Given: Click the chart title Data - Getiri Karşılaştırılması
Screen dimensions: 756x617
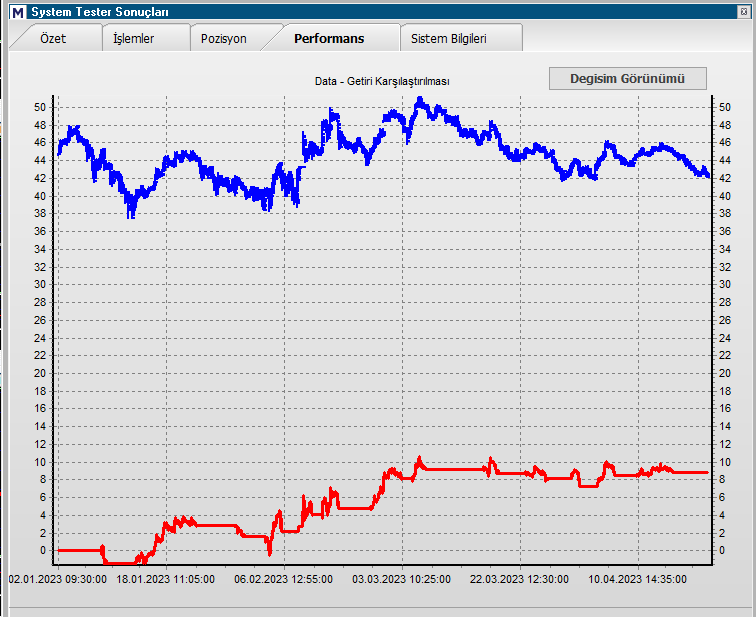Looking at the screenshot, I should (x=382, y=81).
